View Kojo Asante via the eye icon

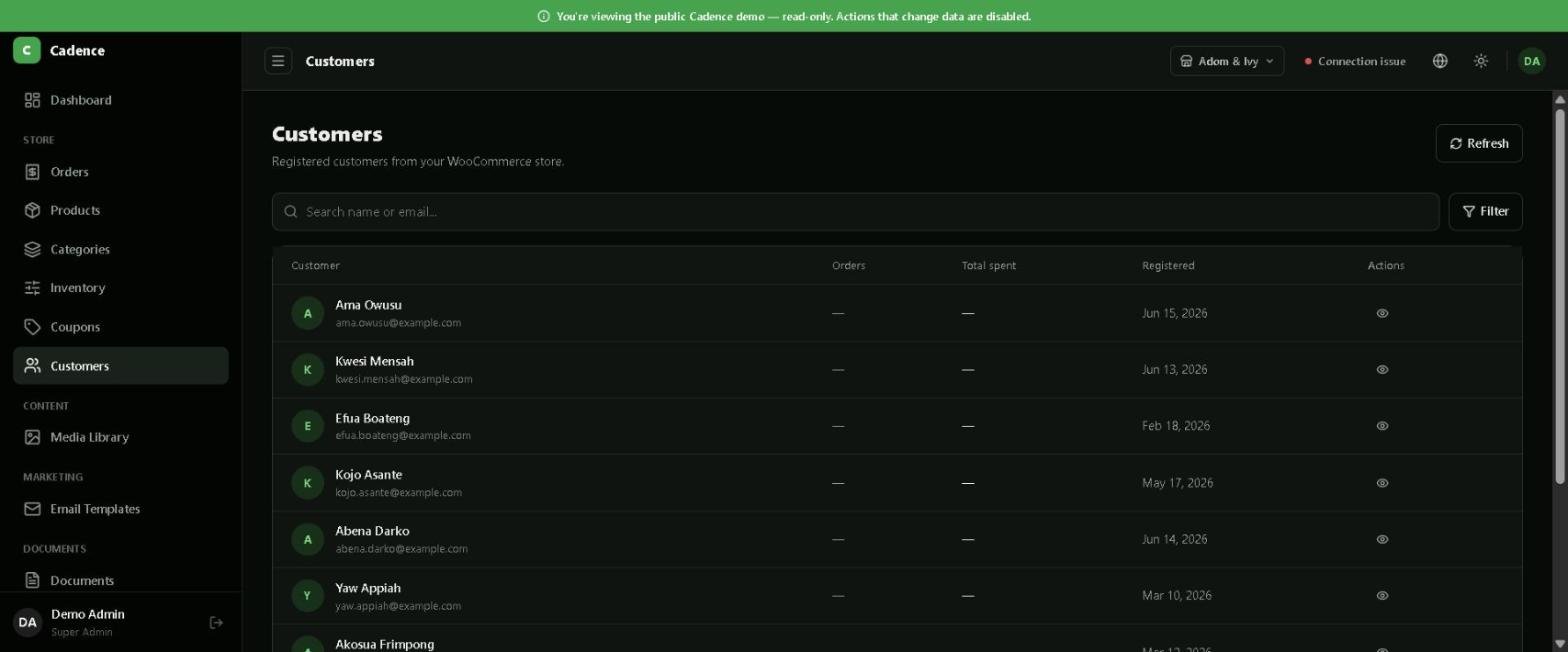[x=1382, y=483]
